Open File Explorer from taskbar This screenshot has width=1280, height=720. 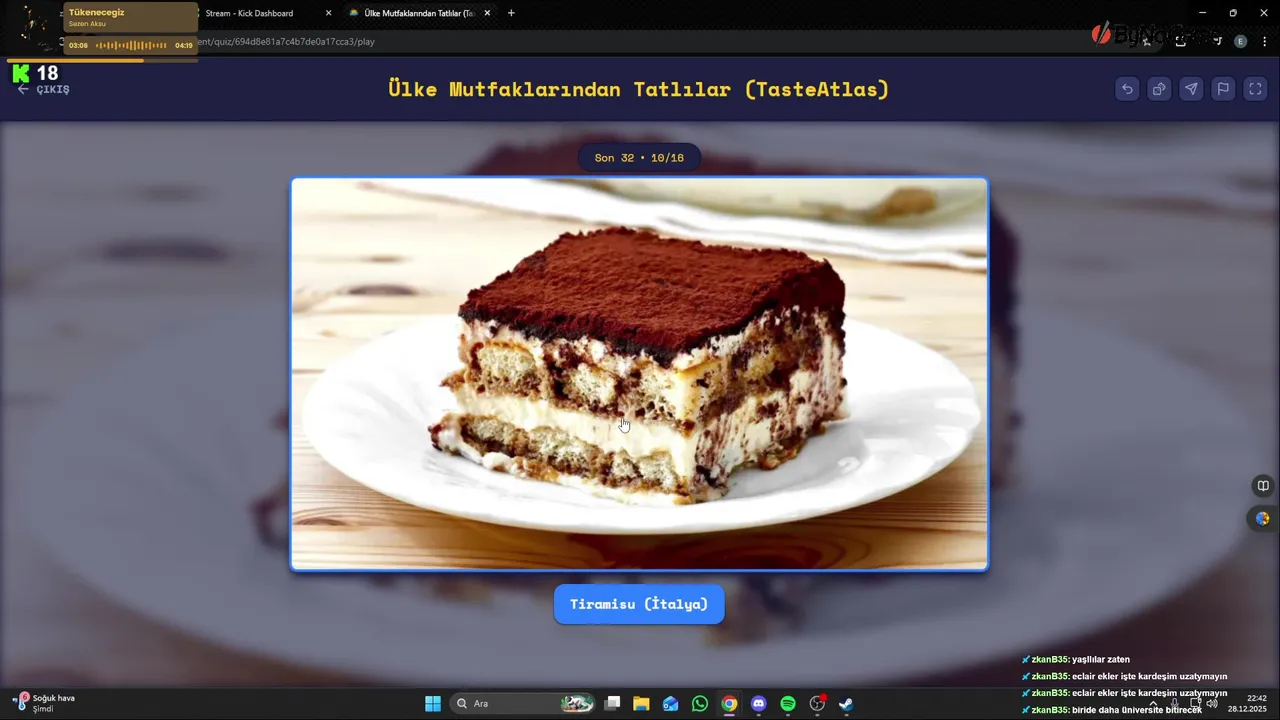coord(641,704)
